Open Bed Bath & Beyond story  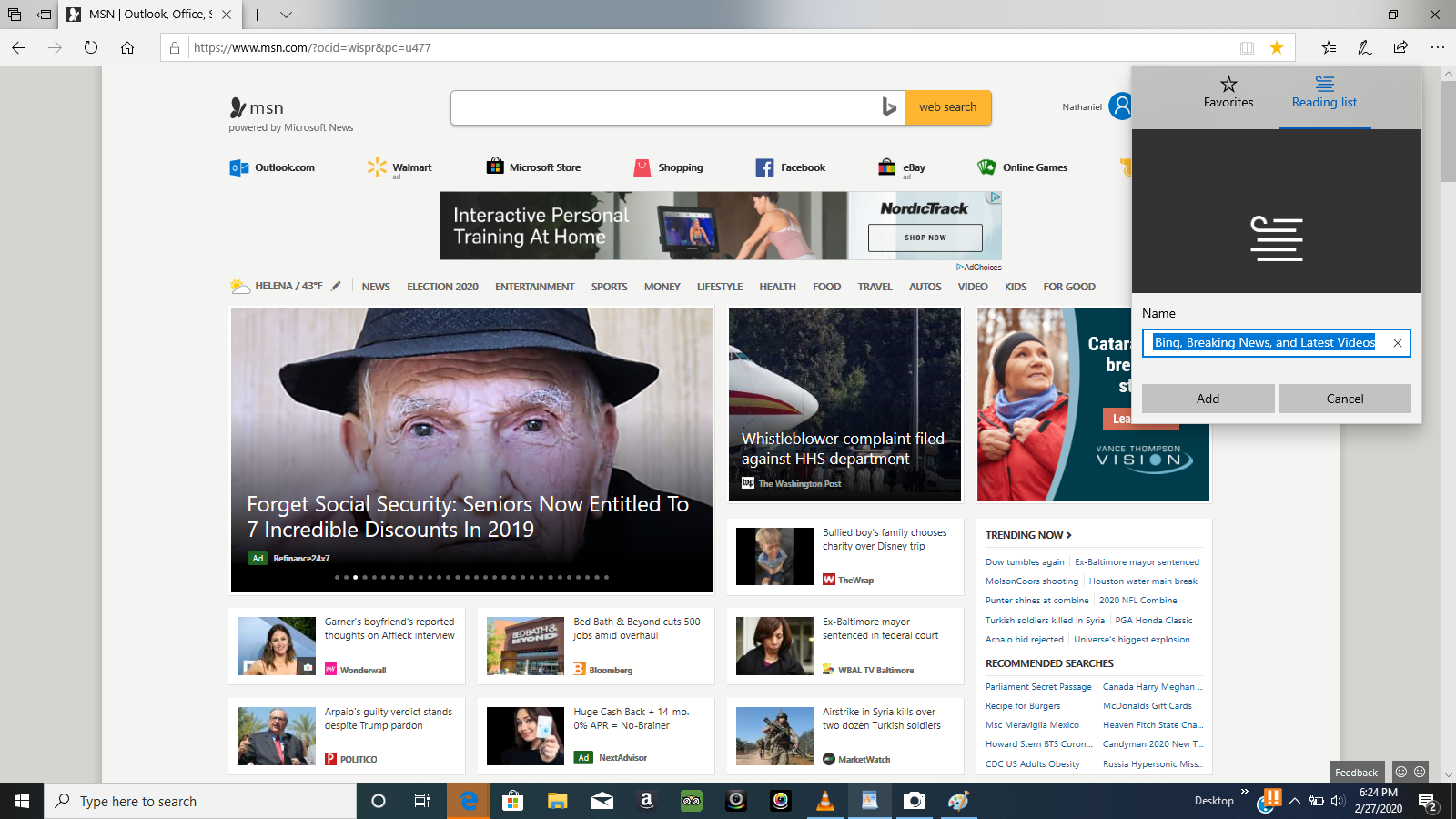click(x=596, y=646)
